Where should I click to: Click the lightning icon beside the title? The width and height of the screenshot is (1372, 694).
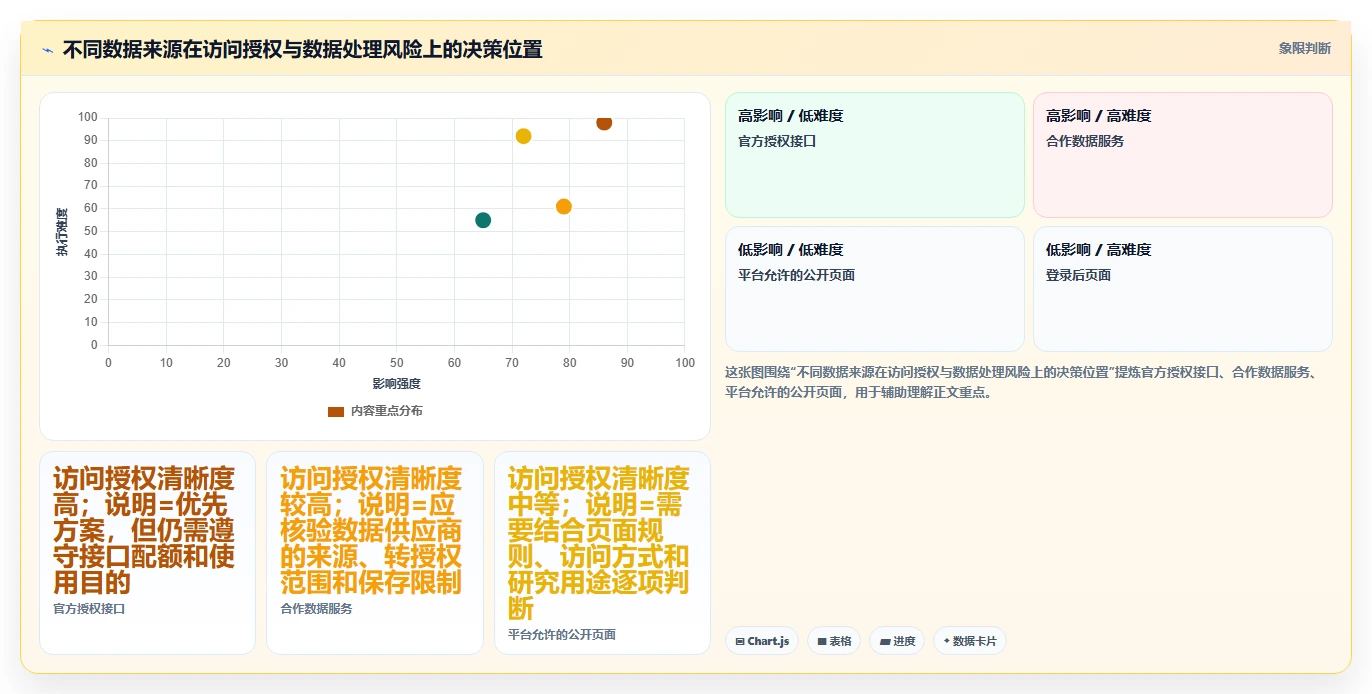pos(47,50)
